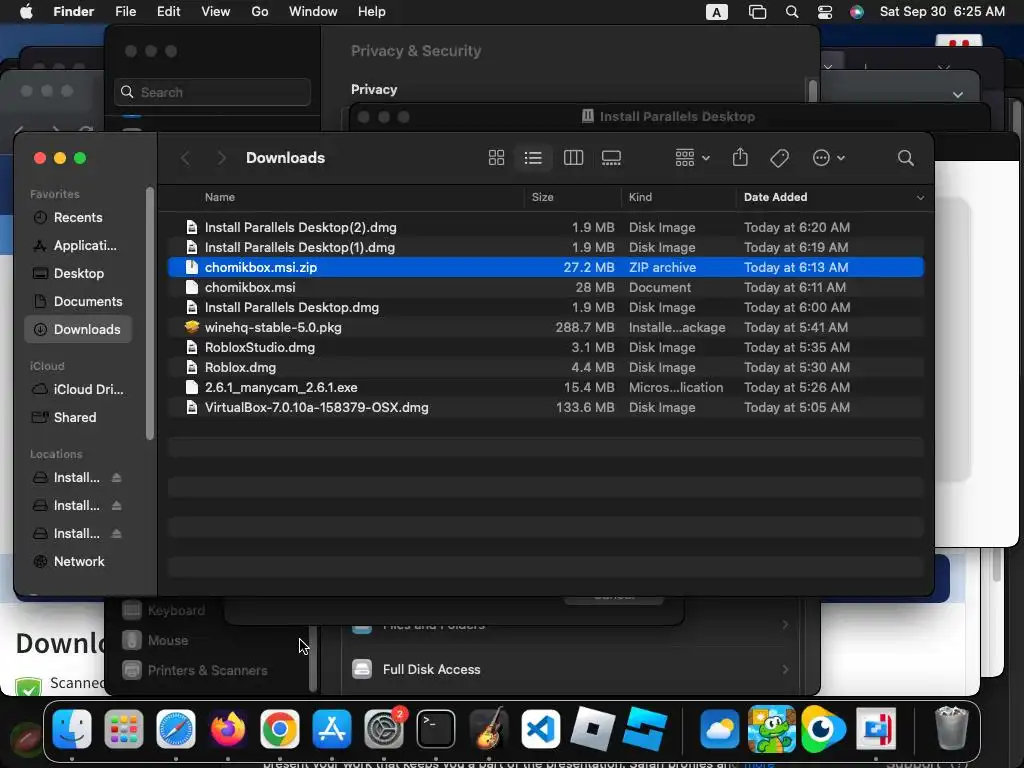The width and height of the screenshot is (1024, 768).
Task: Open Google Chrome from the Dock
Action: [x=280, y=729]
